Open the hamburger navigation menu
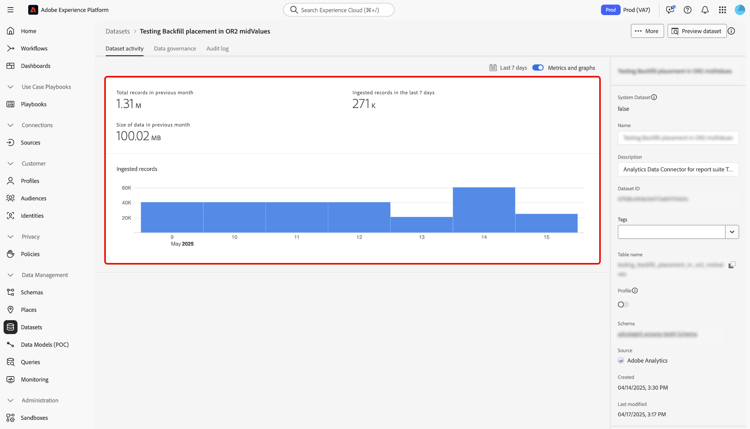Image resolution: width=750 pixels, height=429 pixels. (10, 10)
